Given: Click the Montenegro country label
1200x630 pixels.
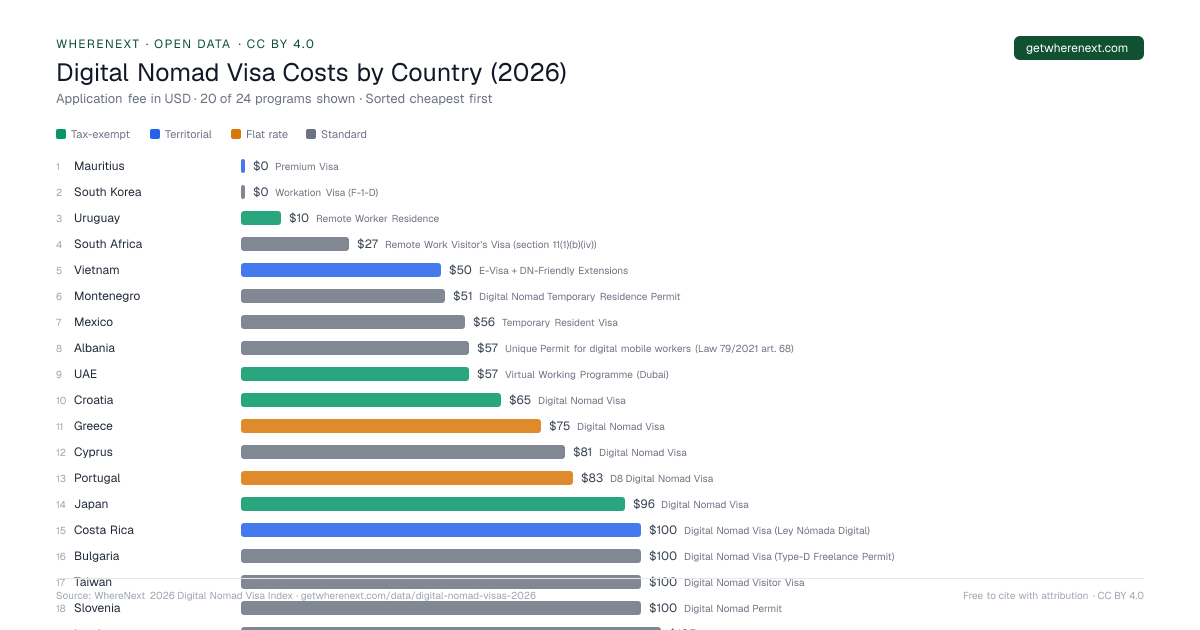Looking at the screenshot, I should tap(107, 296).
